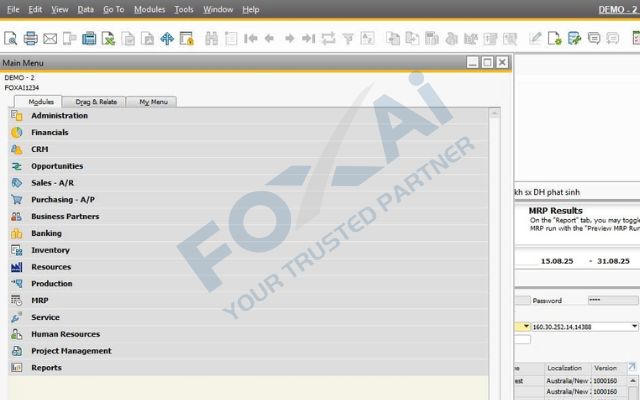
Task: Click the Print Preview toolbar icon
Action: [x=10, y=39]
